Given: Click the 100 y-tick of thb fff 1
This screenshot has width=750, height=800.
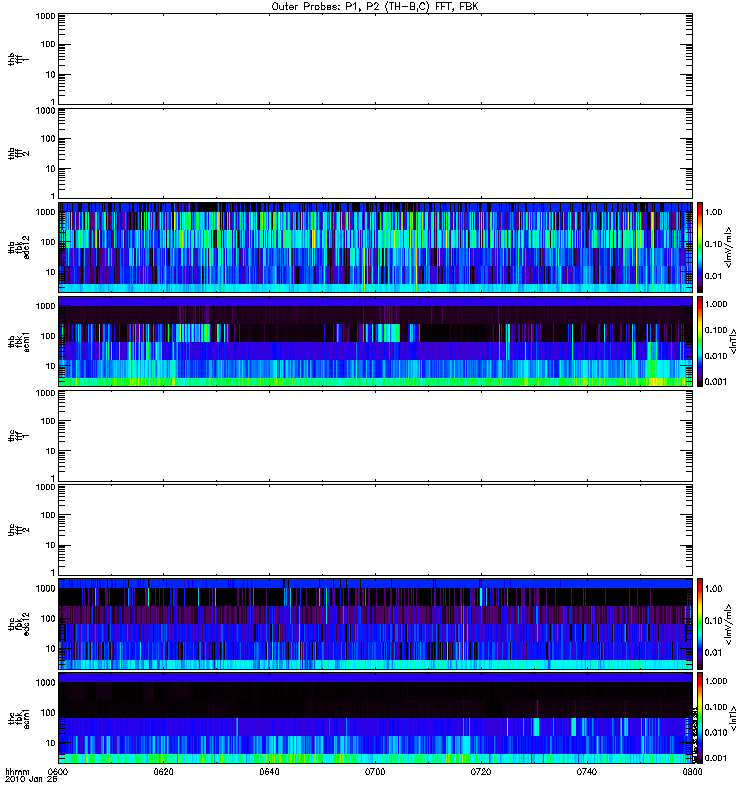Looking at the screenshot, I should click(x=48, y=44).
